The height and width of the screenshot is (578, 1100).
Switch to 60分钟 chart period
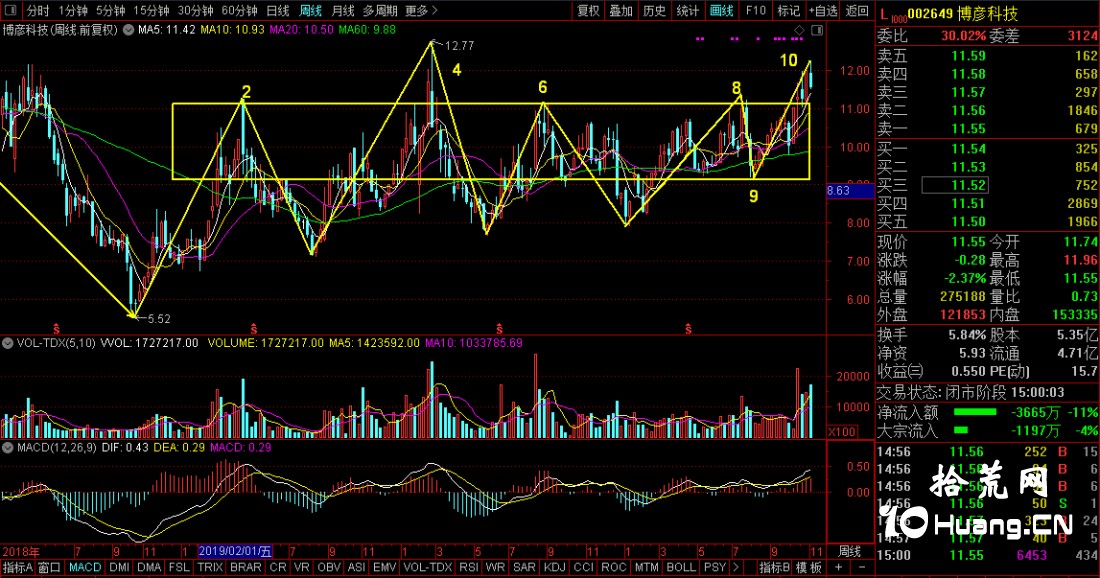pyautogui.click(x=240, y=11)
